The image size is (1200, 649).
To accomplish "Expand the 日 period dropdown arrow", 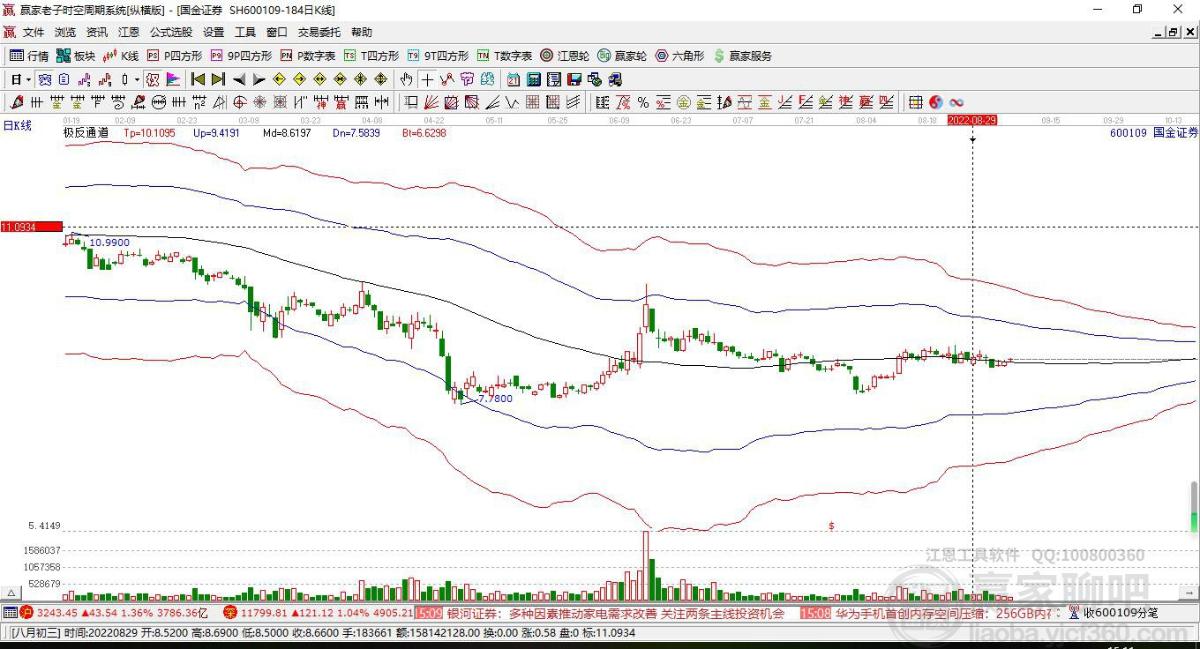I will (x=29, y=79).
